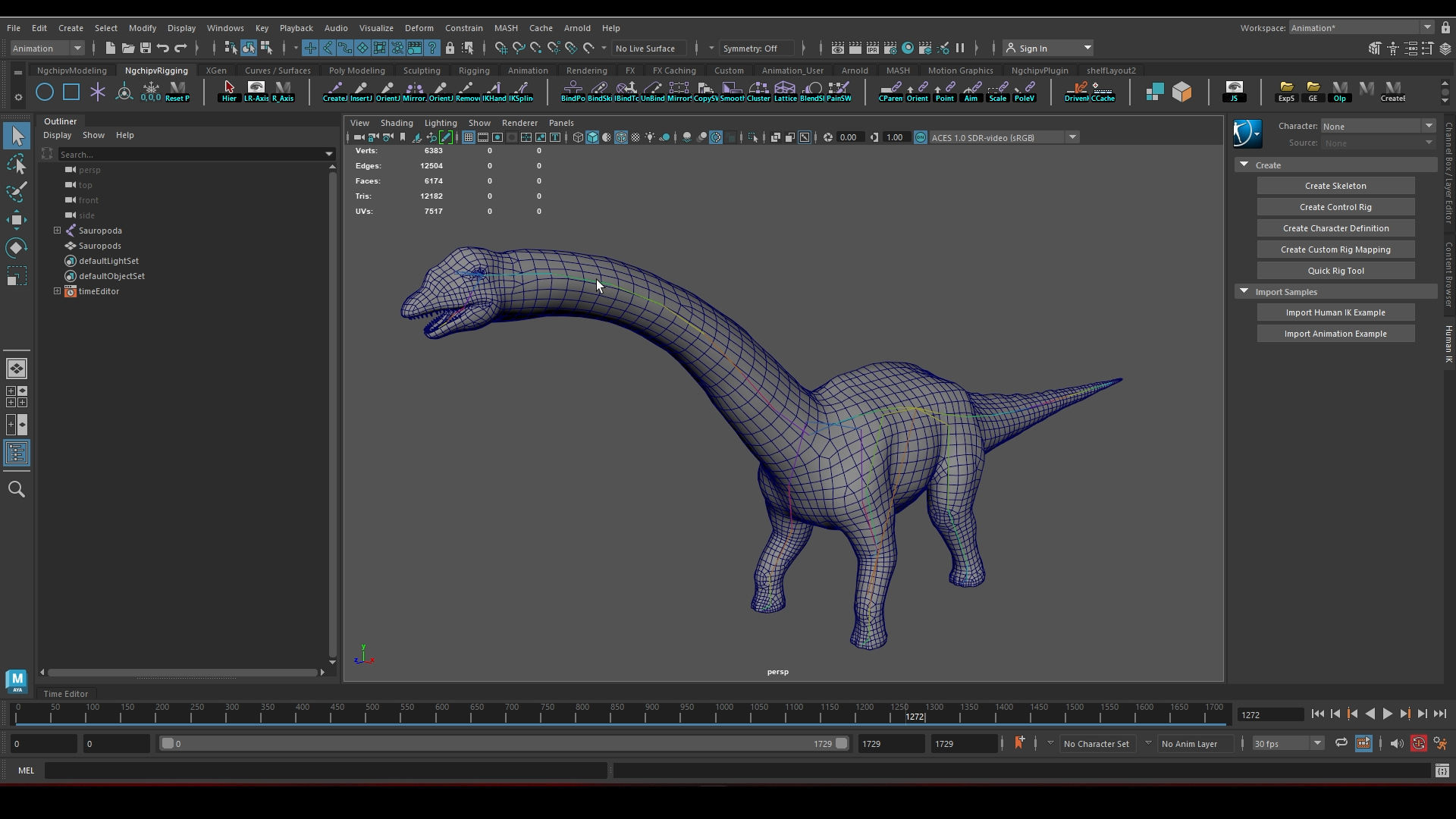Click the LR-Axis eye shelf icon
Viewport: 1456px width, 819px height.
tap(256, 92)
